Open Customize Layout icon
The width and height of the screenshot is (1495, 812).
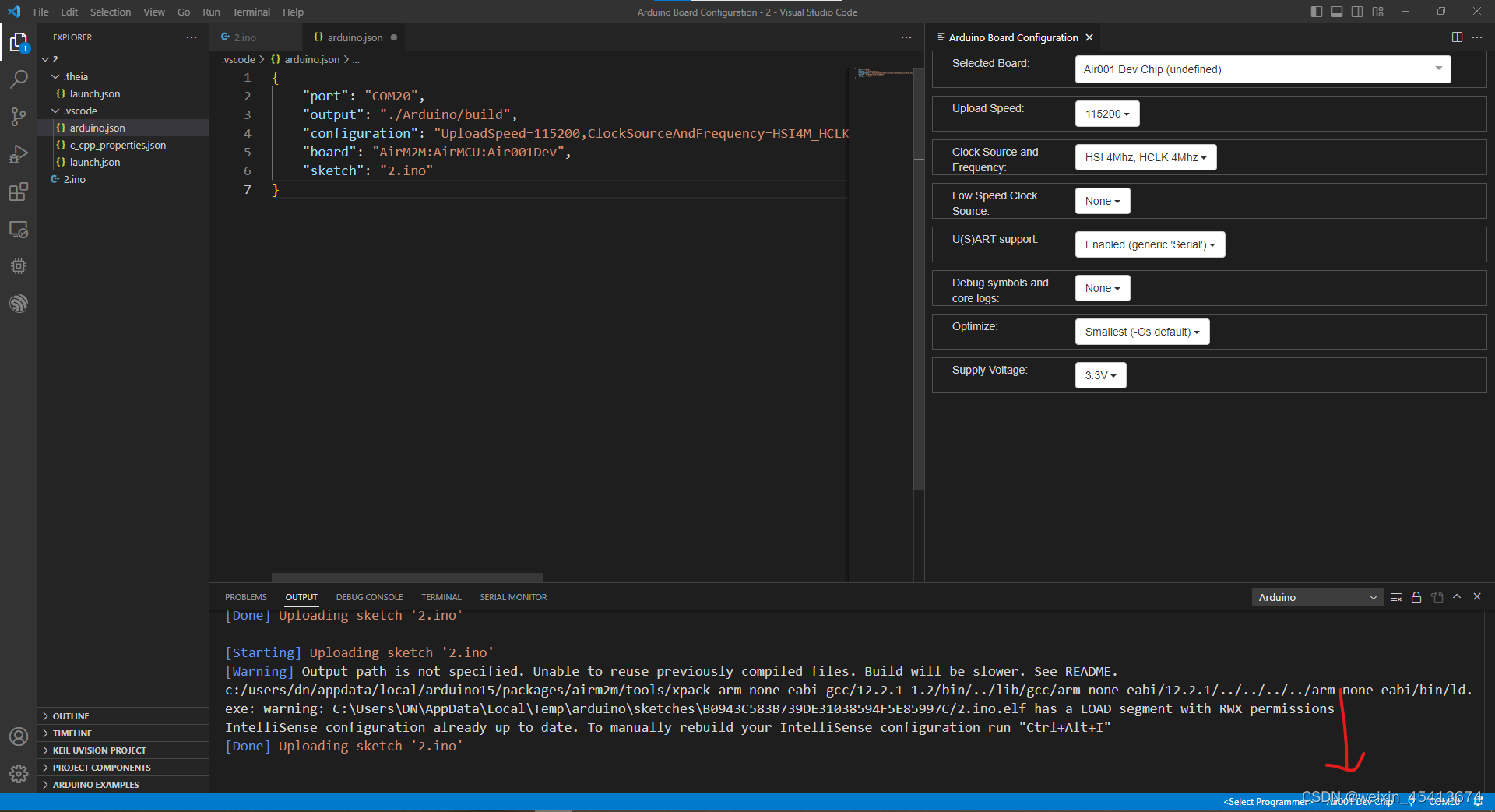coord(1378,12)
